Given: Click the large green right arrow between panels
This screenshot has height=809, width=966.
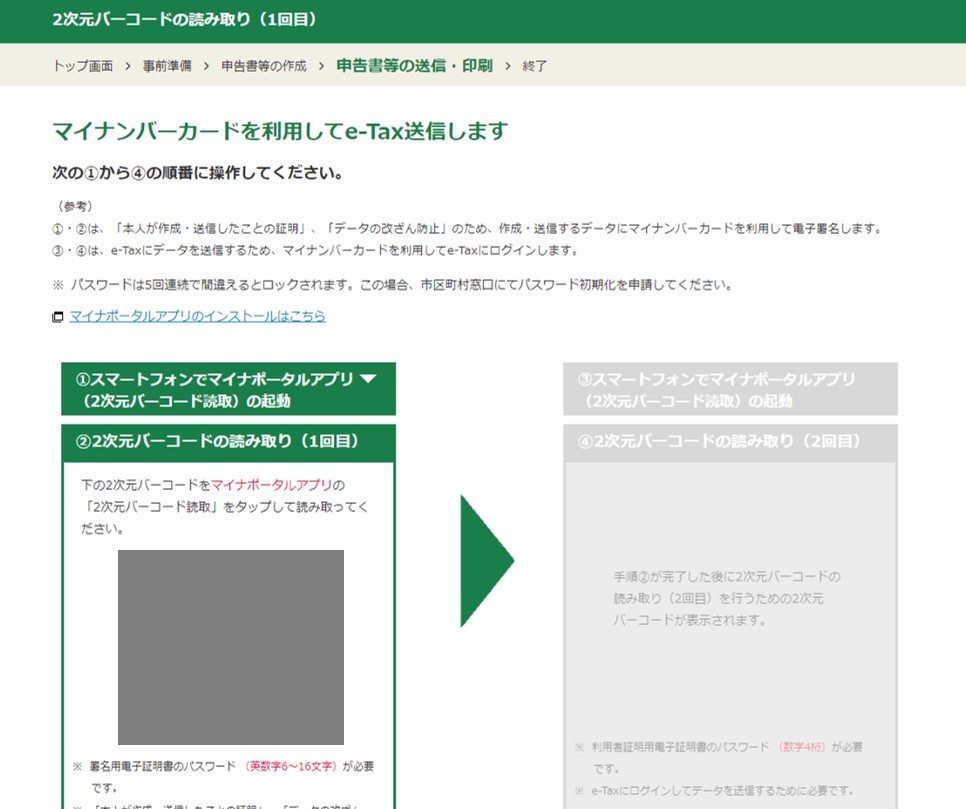Looking at the screenshot, I should pos(487,561).
